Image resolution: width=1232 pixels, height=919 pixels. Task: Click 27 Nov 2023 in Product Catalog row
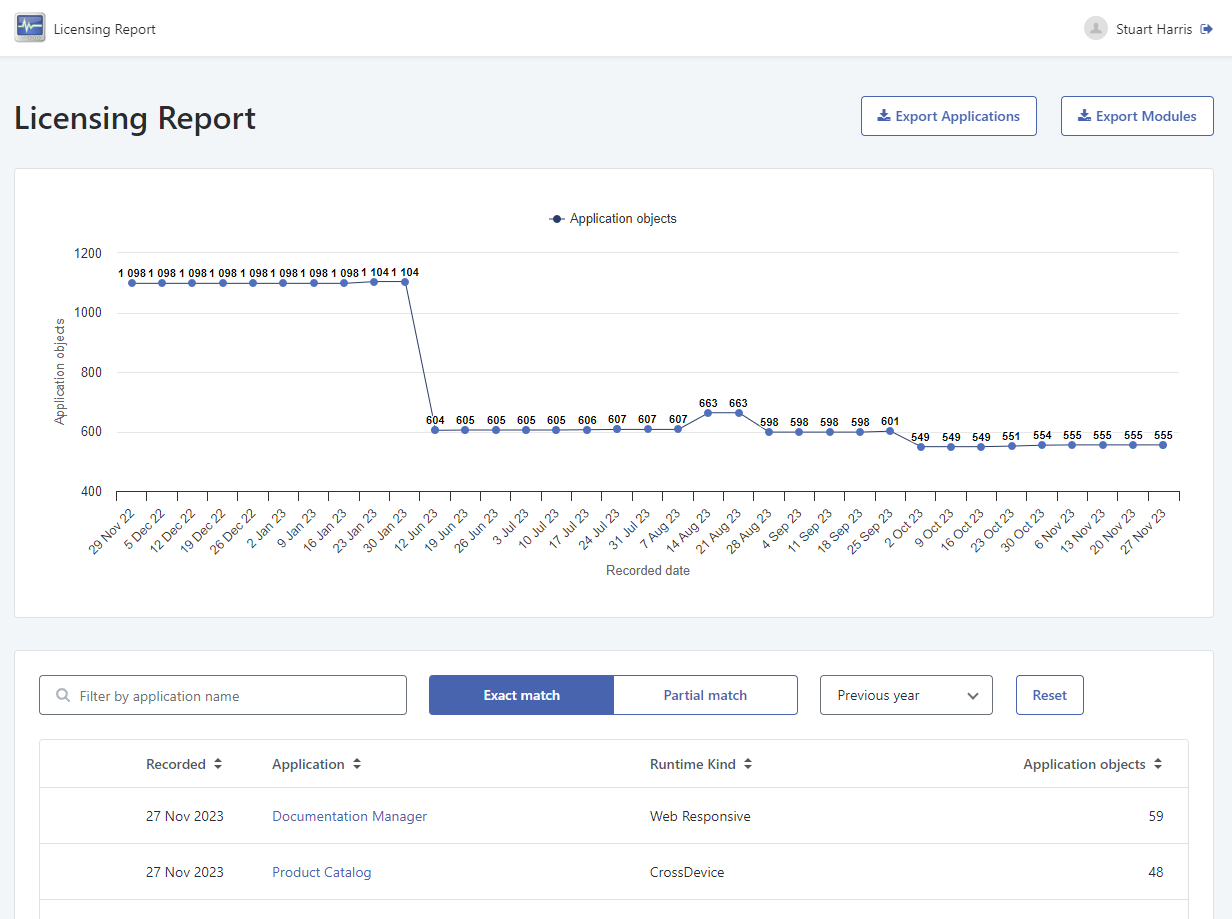pyautogui.click(x=185, y=872)
